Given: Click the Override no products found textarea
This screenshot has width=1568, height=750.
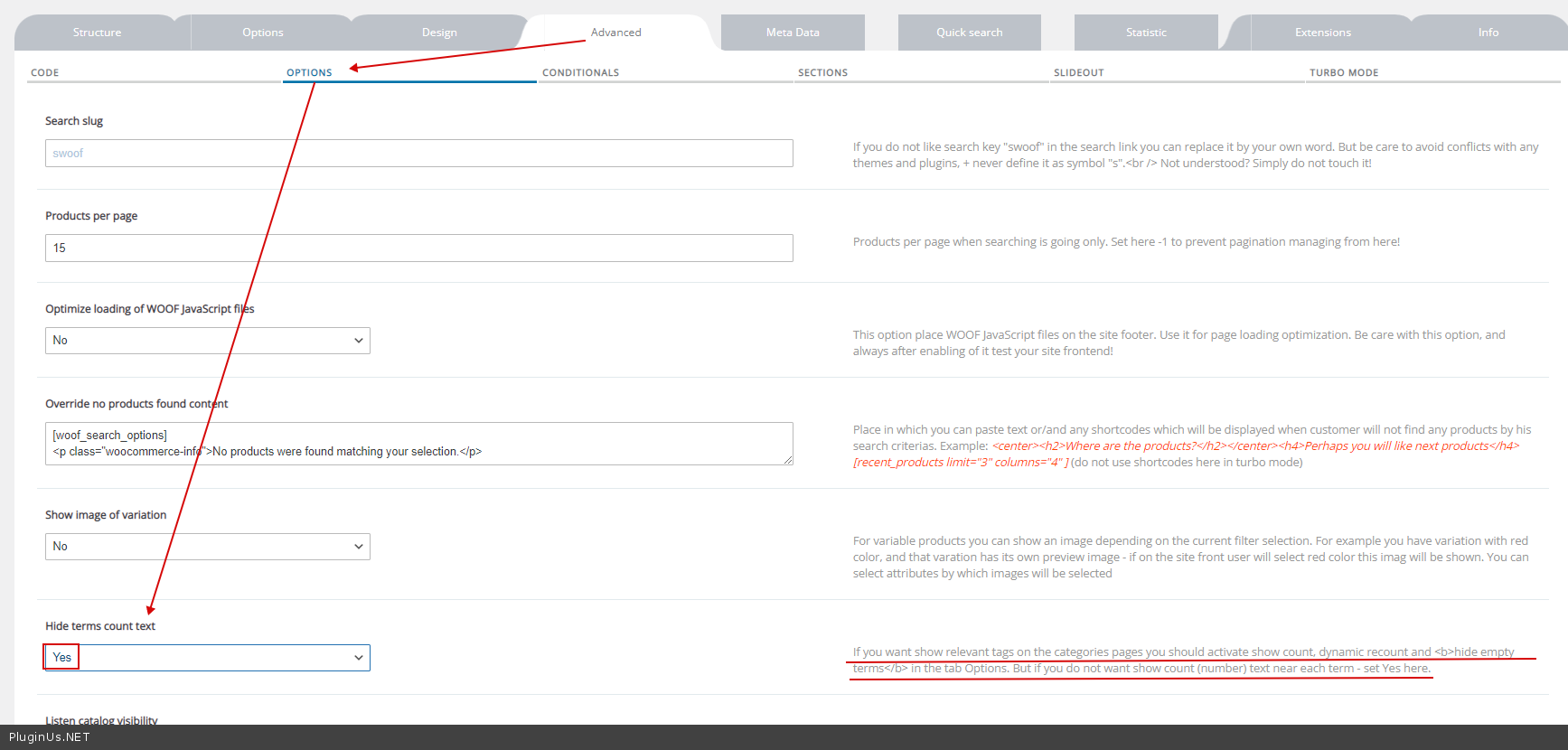Looking at the screenshot, I should point(418,444).
